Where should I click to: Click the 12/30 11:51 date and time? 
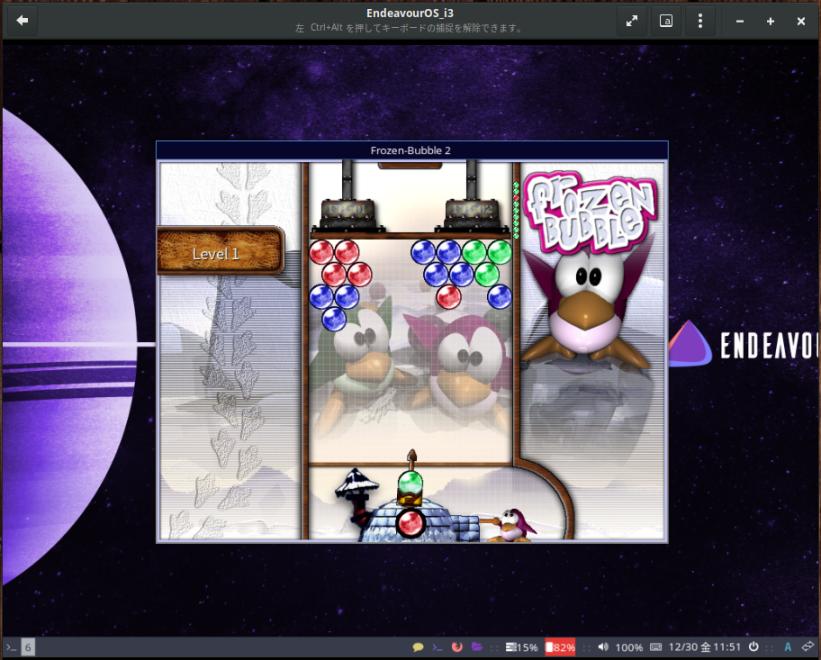click(705, 647)
